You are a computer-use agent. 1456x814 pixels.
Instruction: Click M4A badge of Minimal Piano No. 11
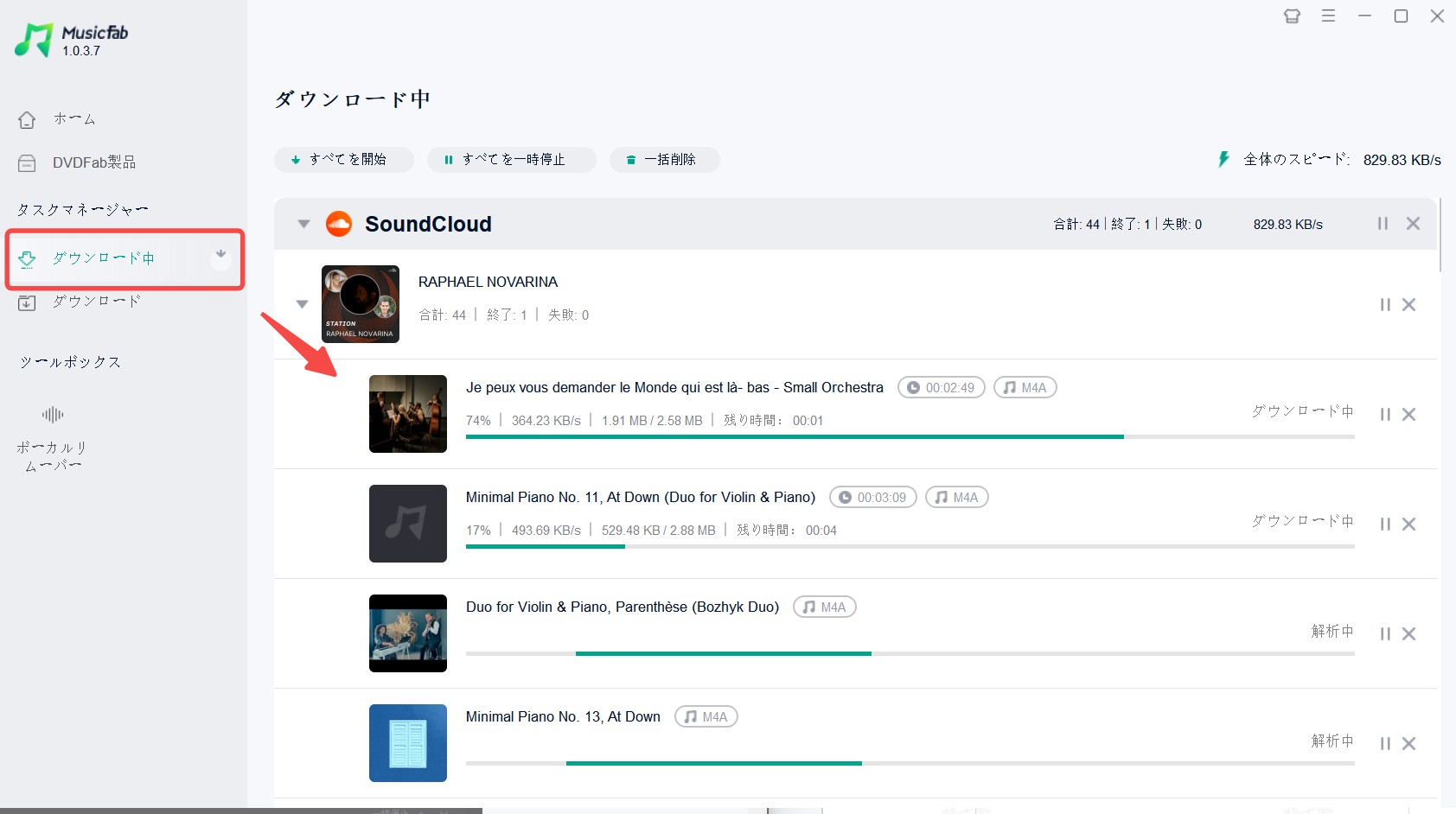tap(957, 498)
